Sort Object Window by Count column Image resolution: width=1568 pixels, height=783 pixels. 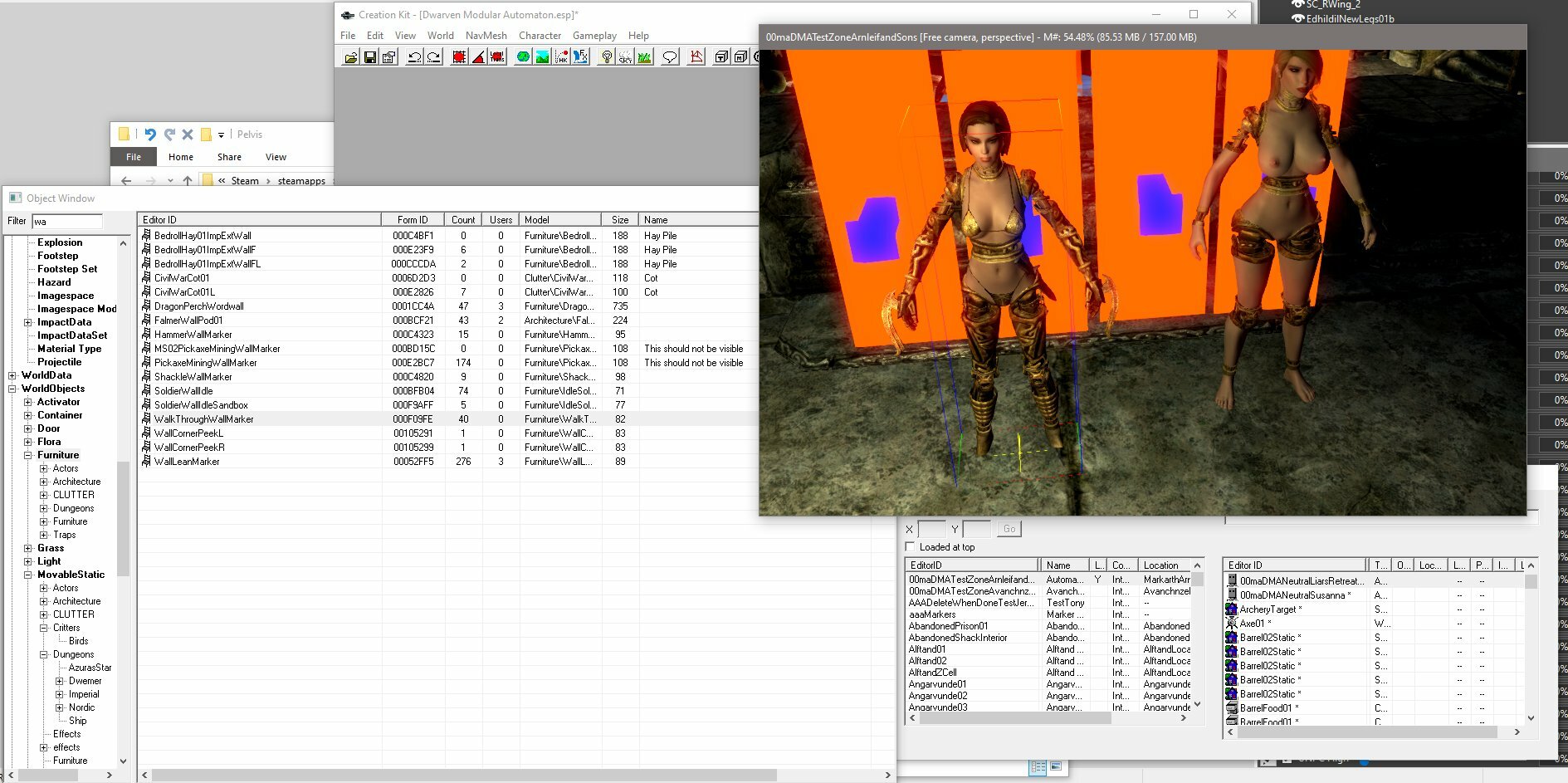click(x=463, y=220)
